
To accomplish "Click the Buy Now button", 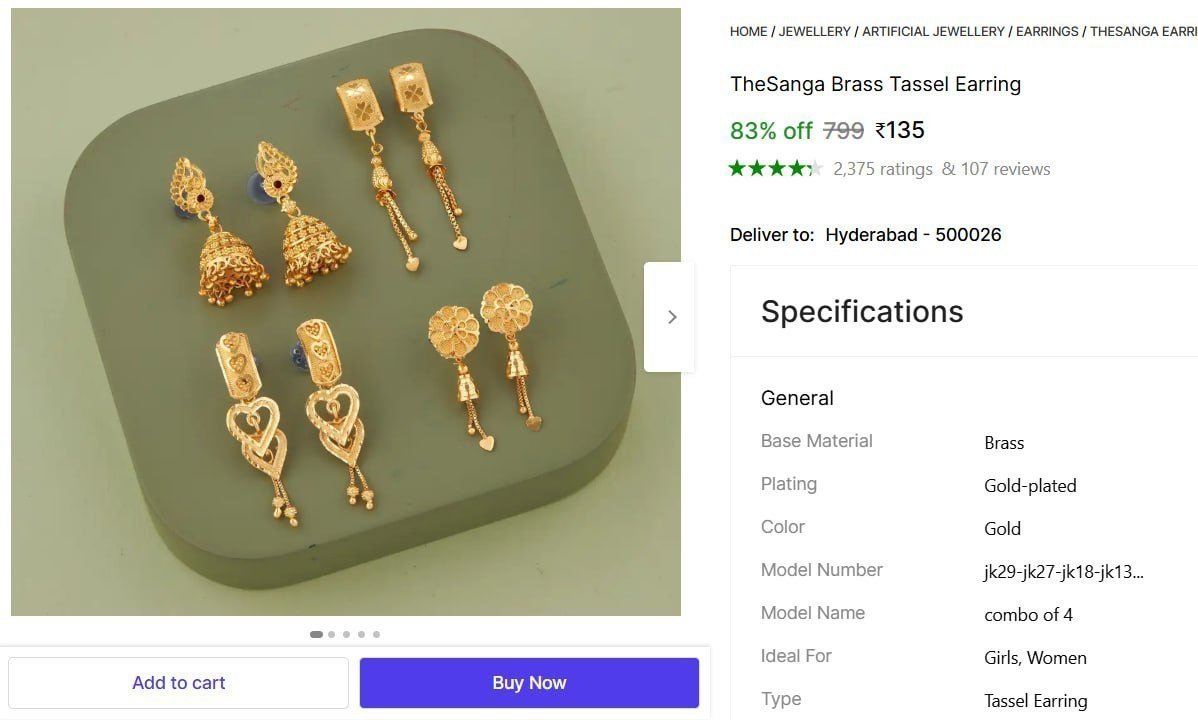I will [x=529, y=682].
